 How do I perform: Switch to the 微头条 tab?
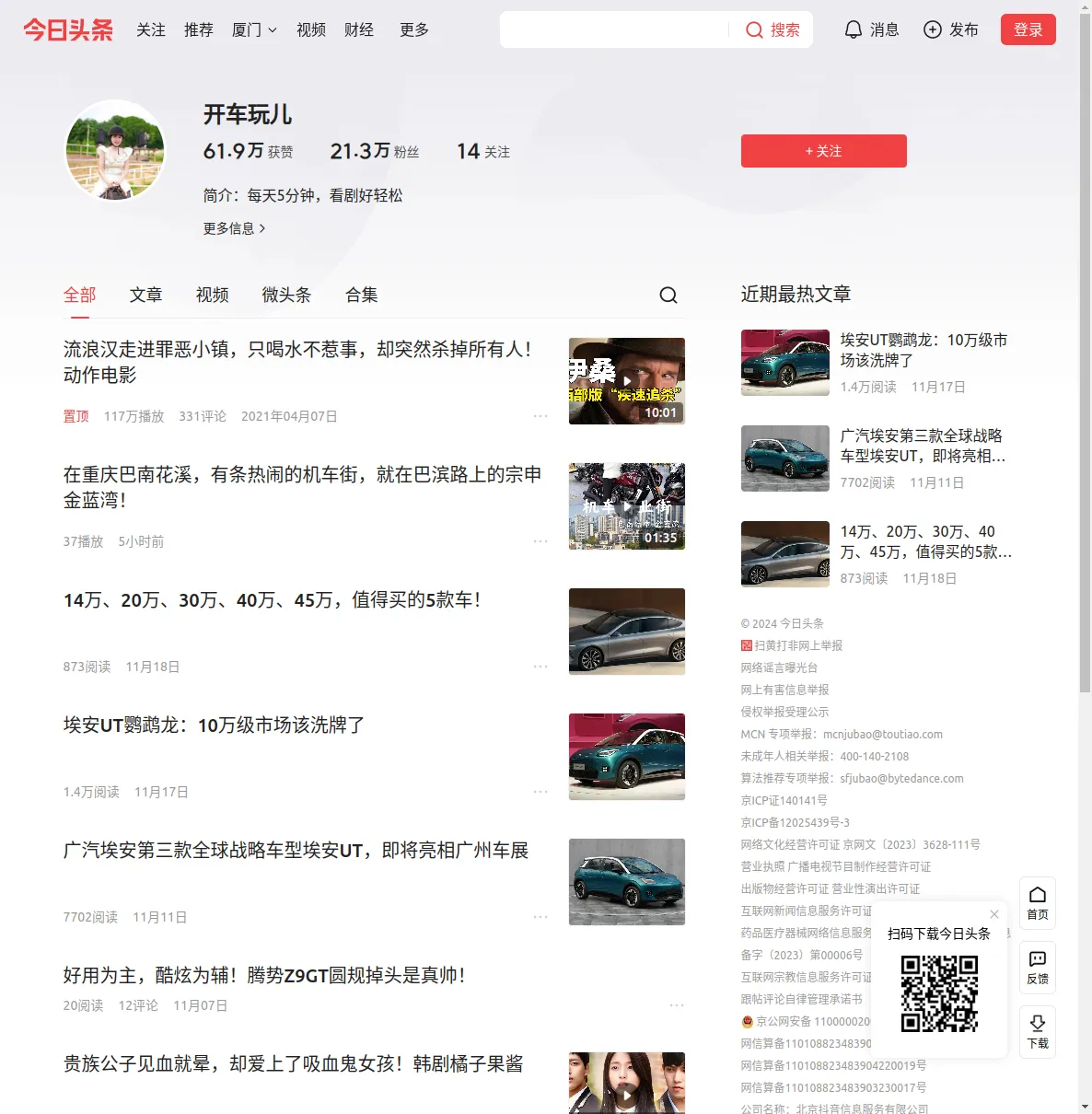tap(287, 295)
